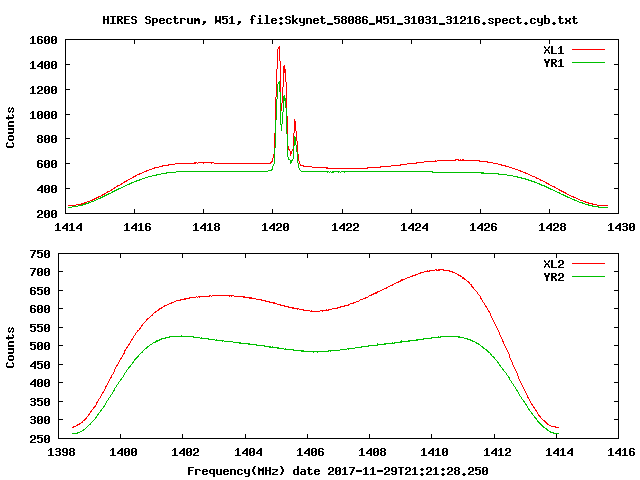Click the 1420 frequency tick label
Image resolution: width=640 pixels, height=480 pixels.
pyautogui.click(x=275, y=227)
